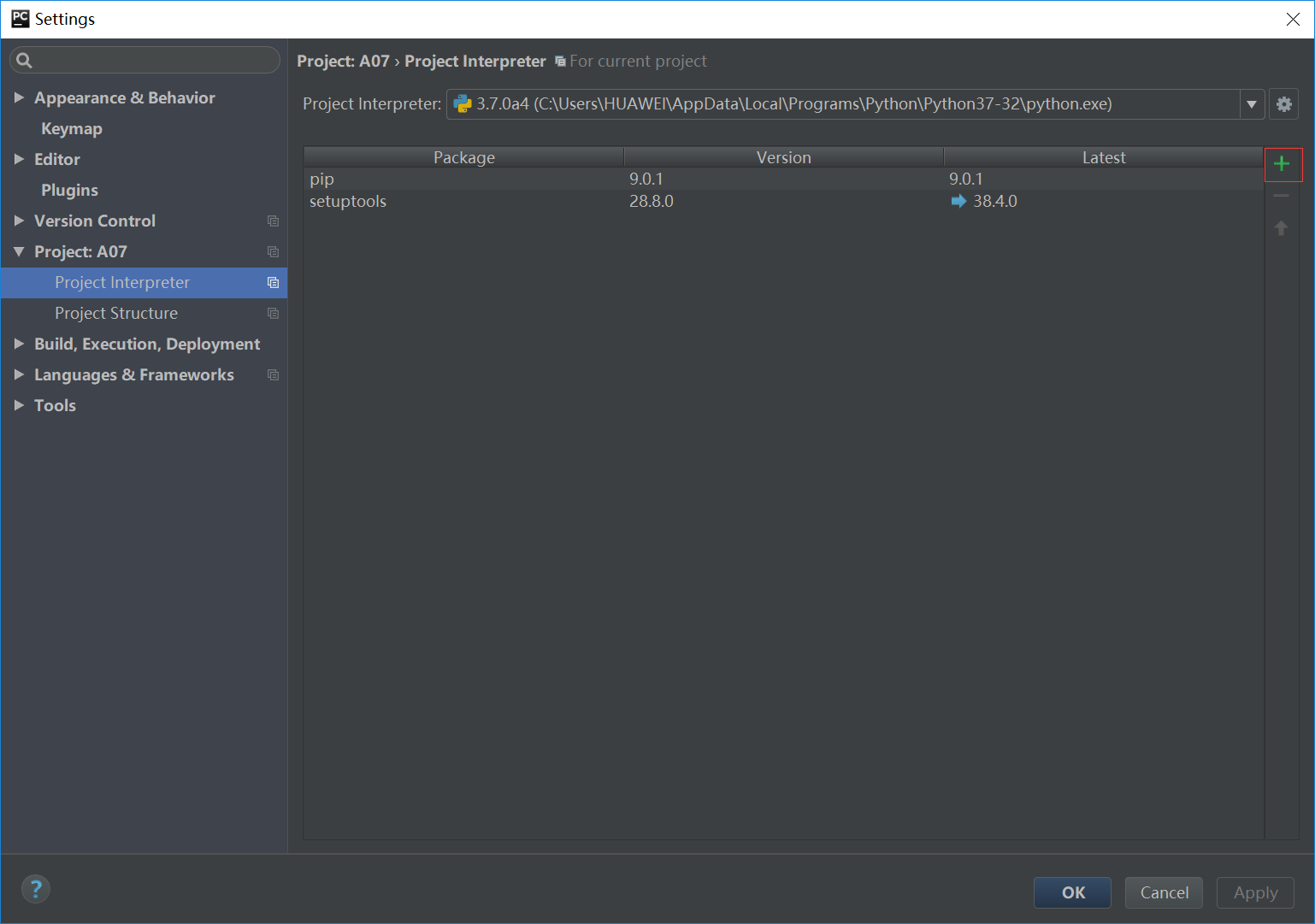Click the Cancel button
This screenshot has width=1315, height=924.
click(x=1164, y=892)
